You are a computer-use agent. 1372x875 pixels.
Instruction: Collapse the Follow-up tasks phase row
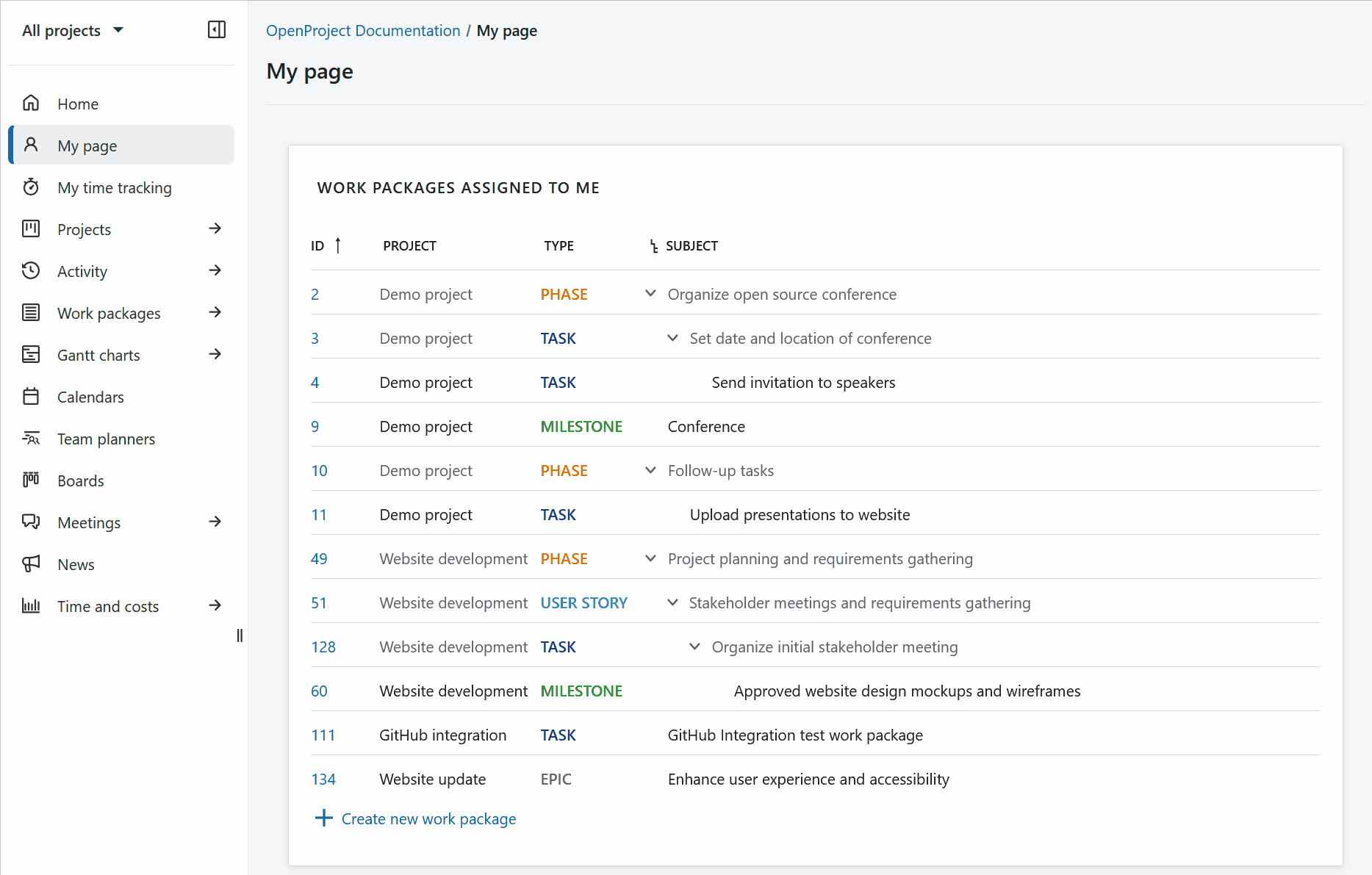coord(650,469)
